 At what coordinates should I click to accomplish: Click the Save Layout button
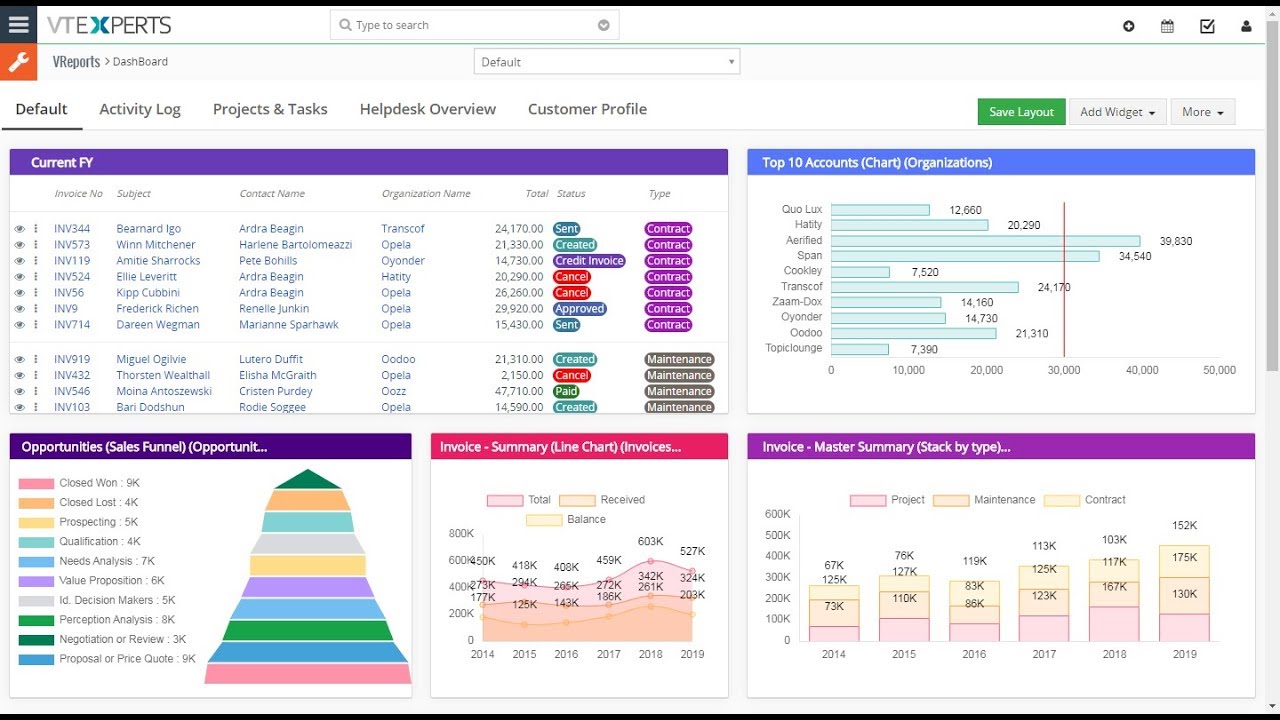pos(1021,112)
